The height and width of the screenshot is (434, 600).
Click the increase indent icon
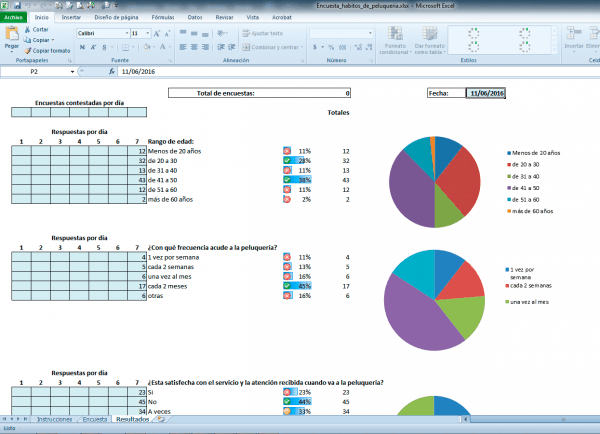(232, 47)
